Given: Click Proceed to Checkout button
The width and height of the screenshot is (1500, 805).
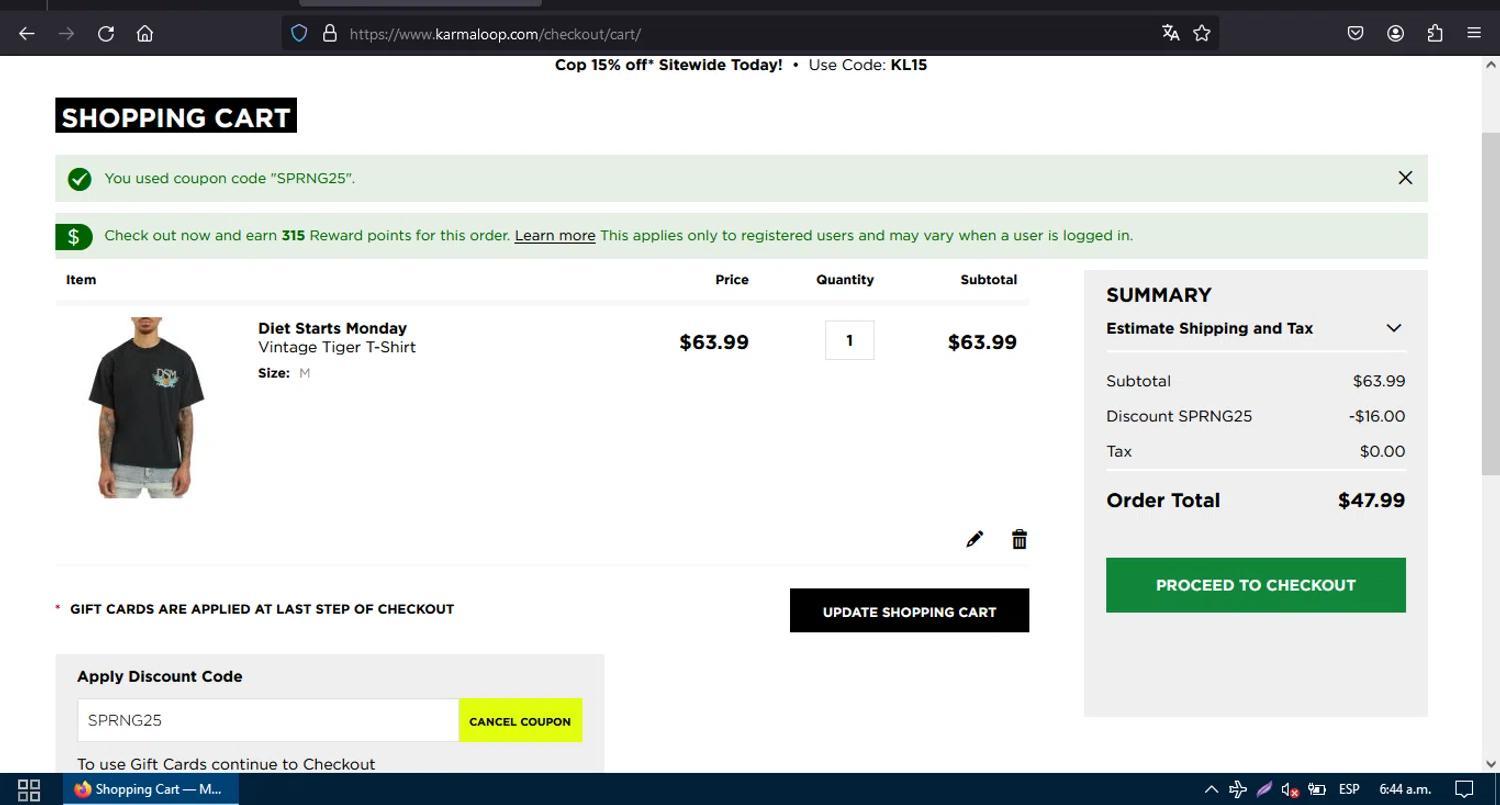Looking at the screenshot, I should pyautogui.click(x=1256, y=585).
